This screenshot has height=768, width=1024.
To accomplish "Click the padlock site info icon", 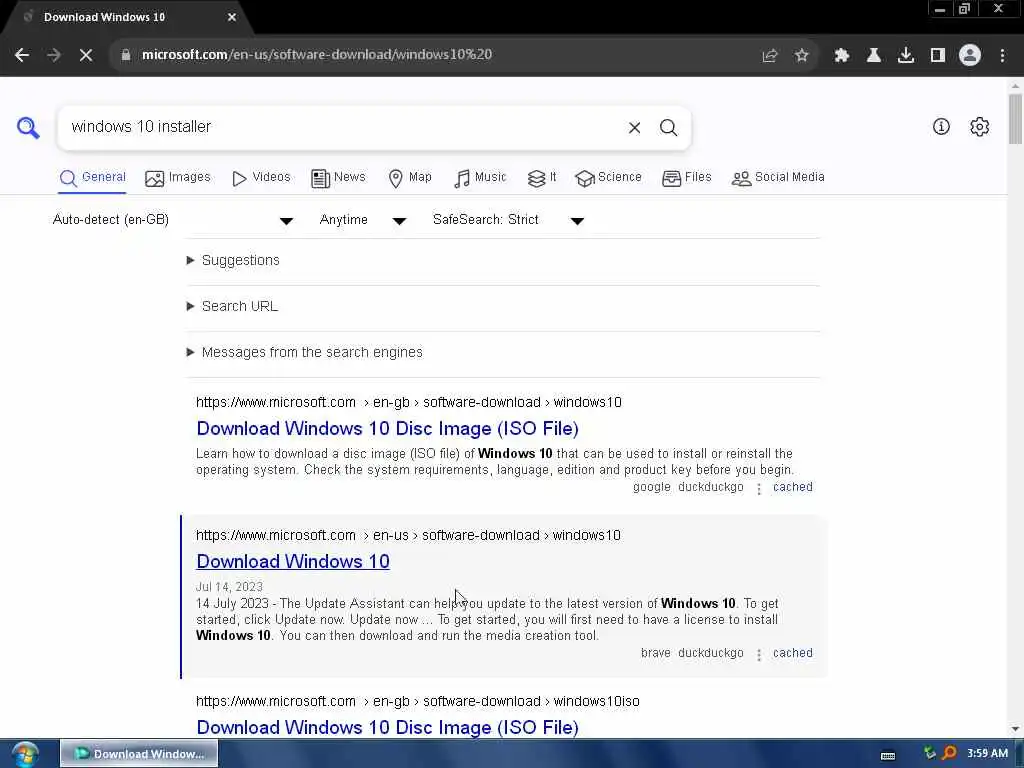I will pyautogui.click(x=126, y=55).
